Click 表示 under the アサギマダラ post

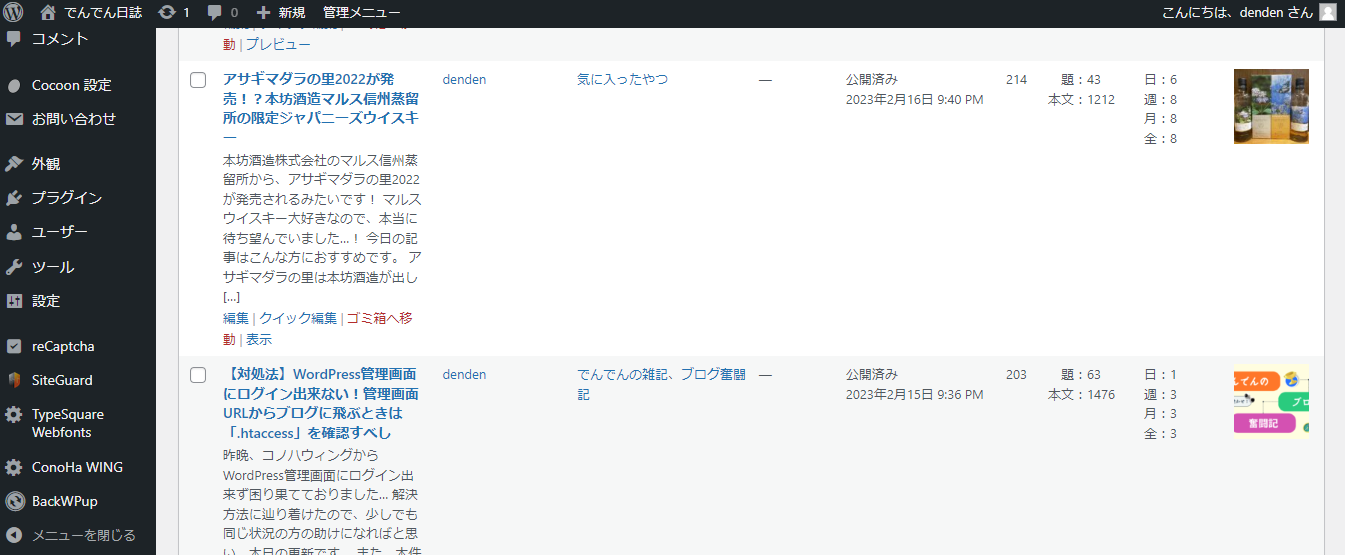click(x=259, y=339)
